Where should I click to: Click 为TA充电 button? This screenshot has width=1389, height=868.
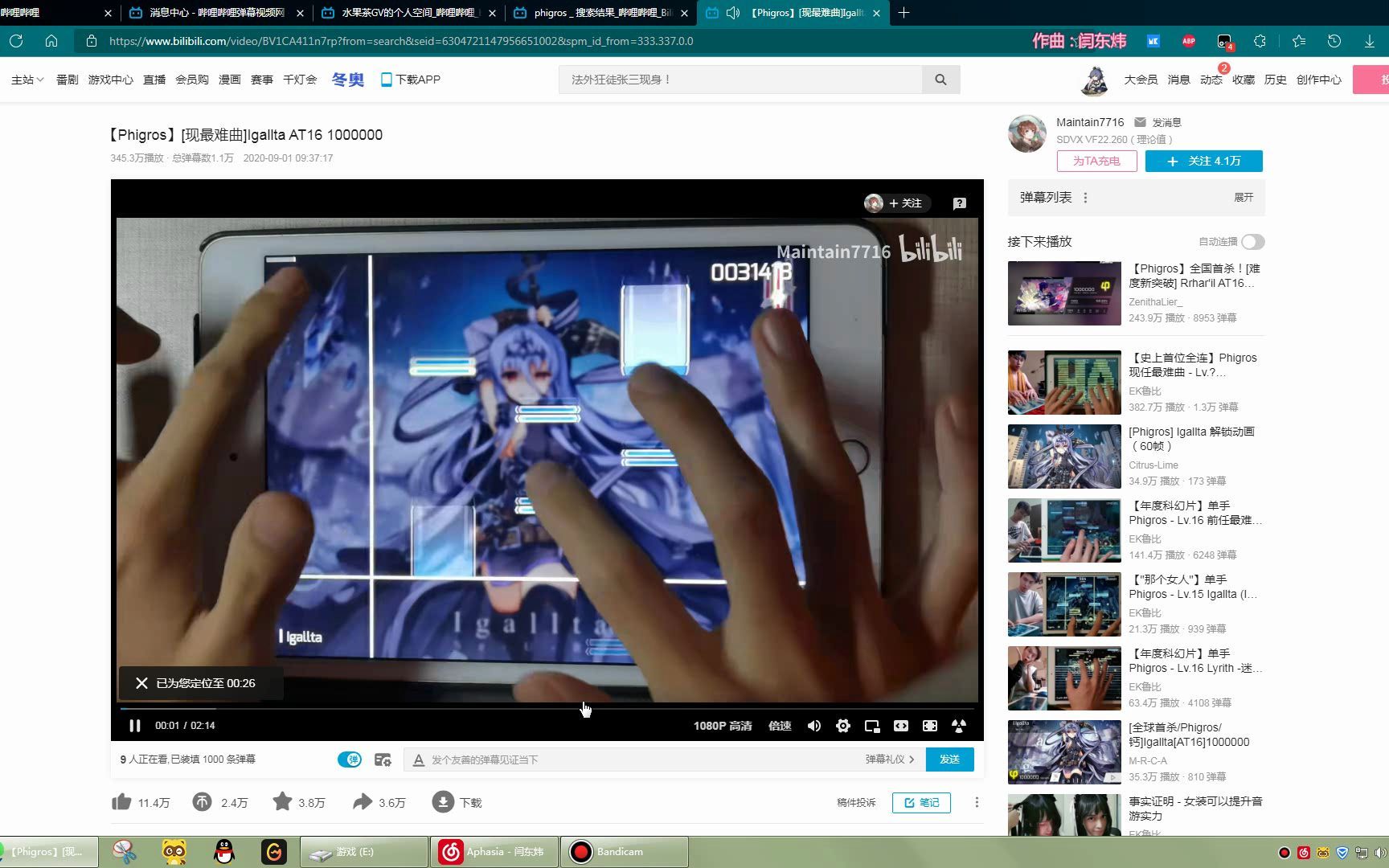(x=1096, y=162)
